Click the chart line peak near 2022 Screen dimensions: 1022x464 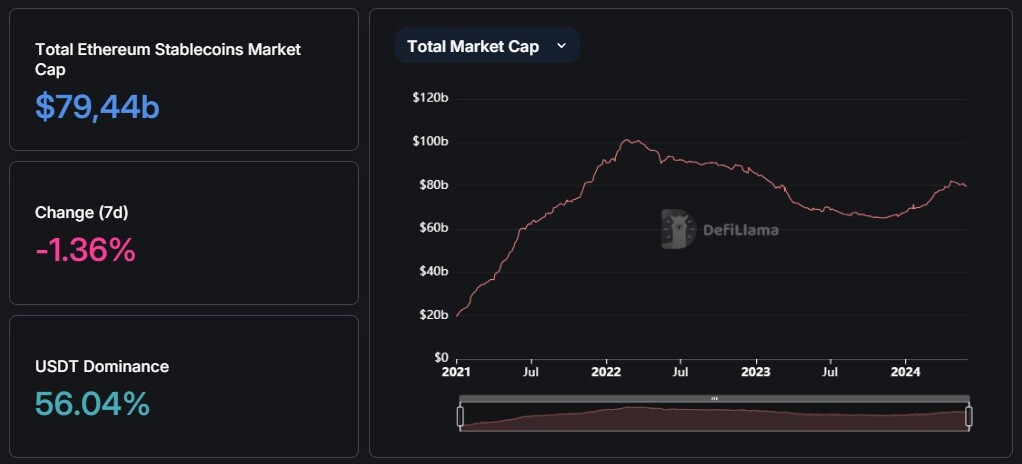point(628,140)
